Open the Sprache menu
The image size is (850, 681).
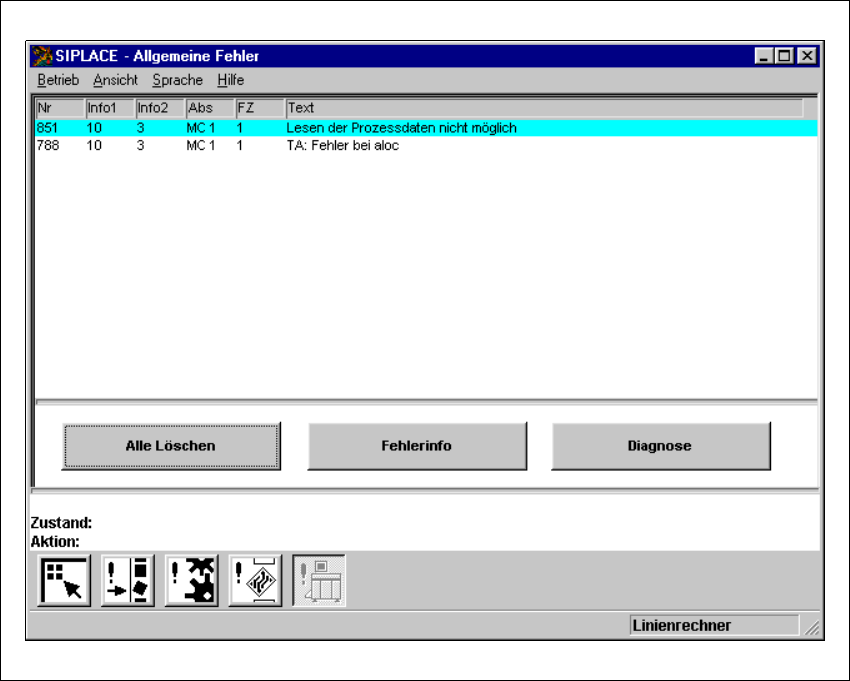(x=177, y=80)
